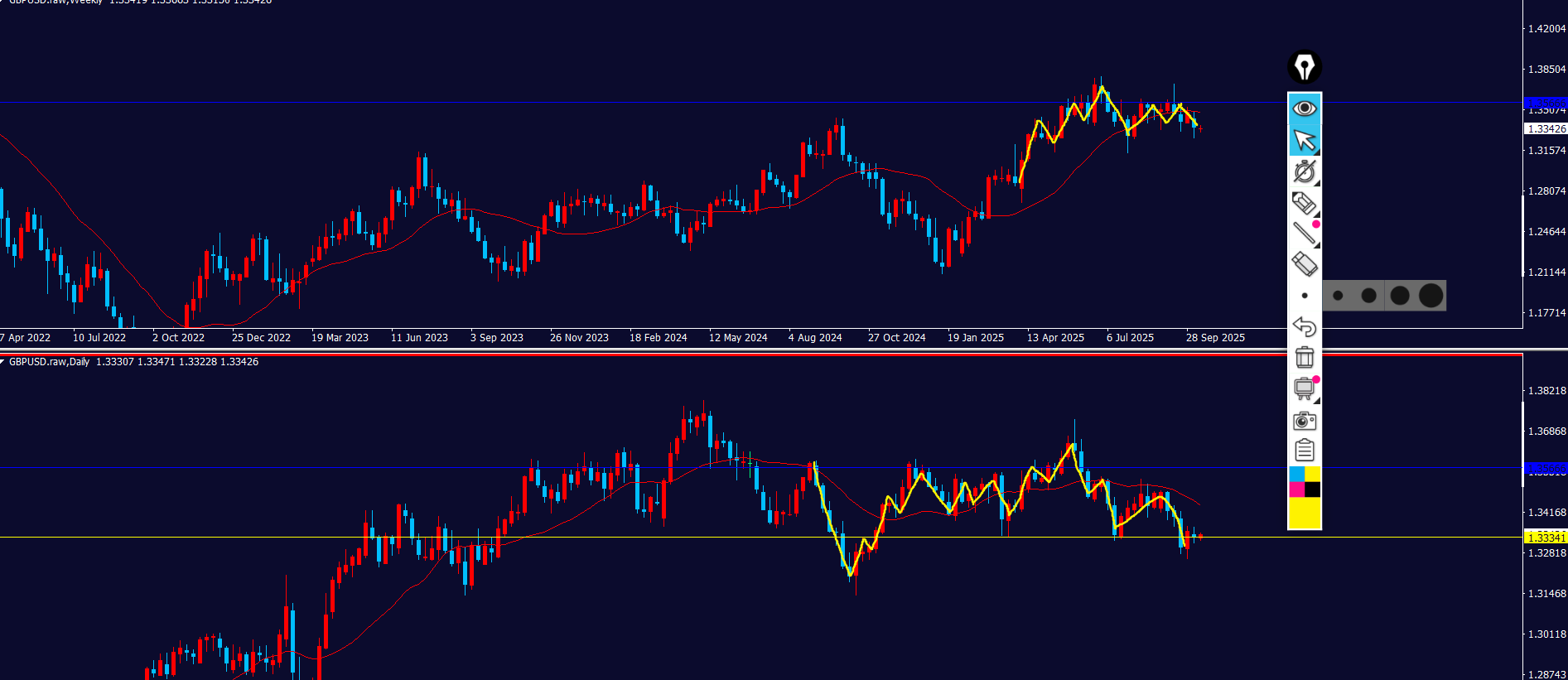The width and height of the screenshot is (1568, 680).
Task: Pick the second smallest brush size
Action: [1368, 296]
